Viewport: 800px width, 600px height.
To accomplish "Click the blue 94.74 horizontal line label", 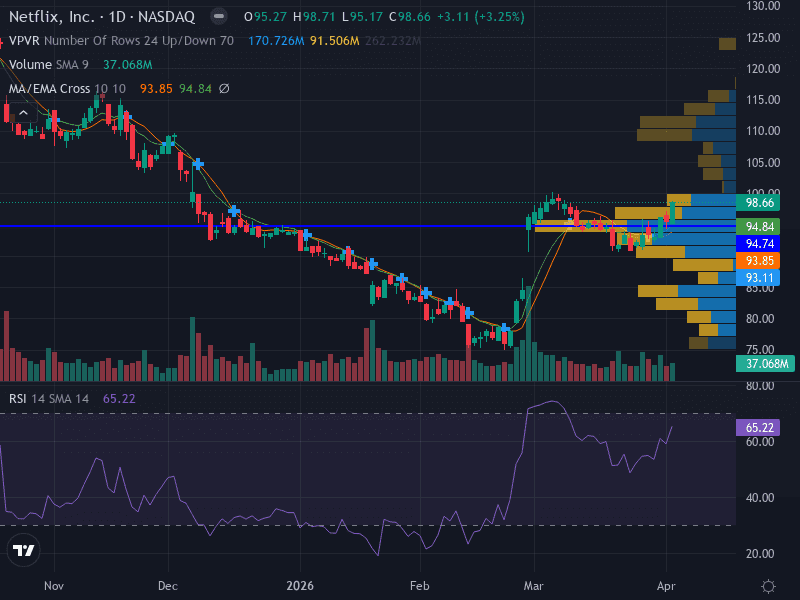I will (759, 243).
